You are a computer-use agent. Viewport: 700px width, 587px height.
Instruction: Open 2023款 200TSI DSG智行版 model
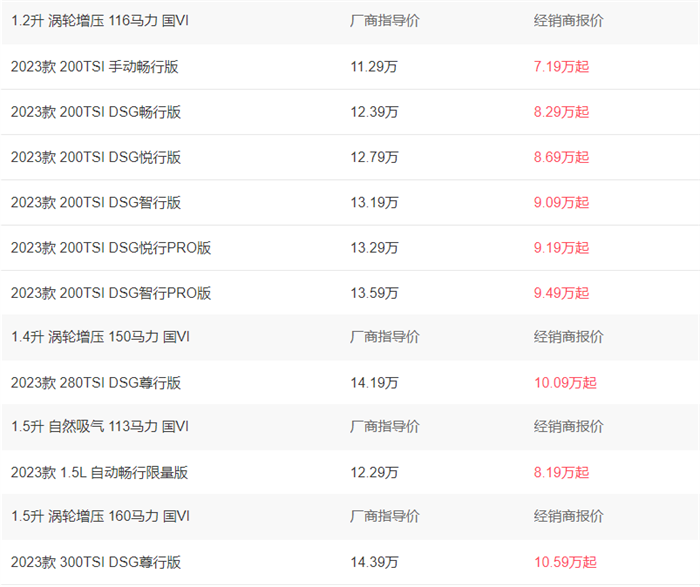96,203
